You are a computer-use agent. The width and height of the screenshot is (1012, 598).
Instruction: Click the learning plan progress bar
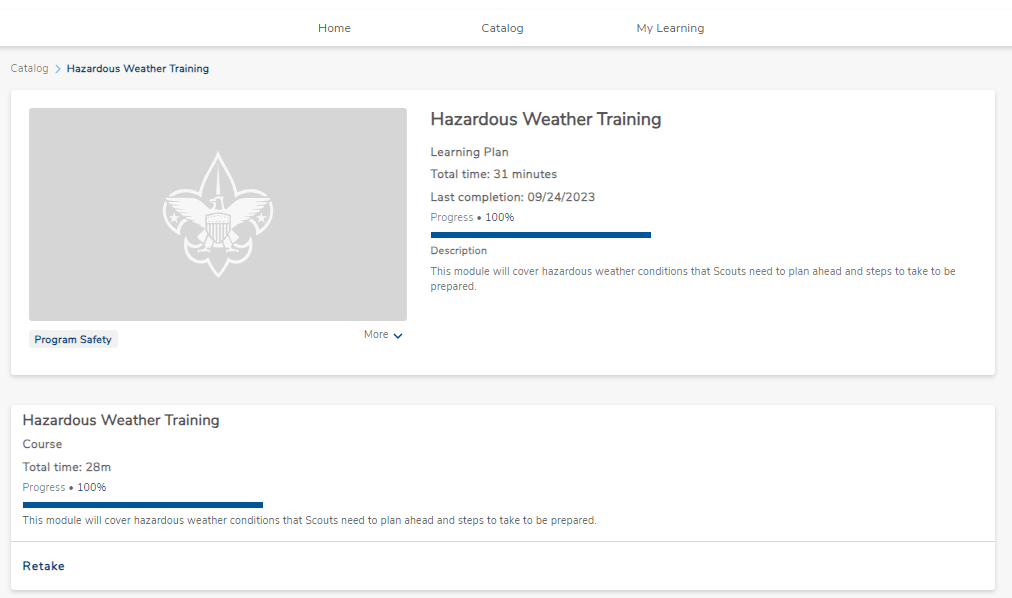click(540, 235)
